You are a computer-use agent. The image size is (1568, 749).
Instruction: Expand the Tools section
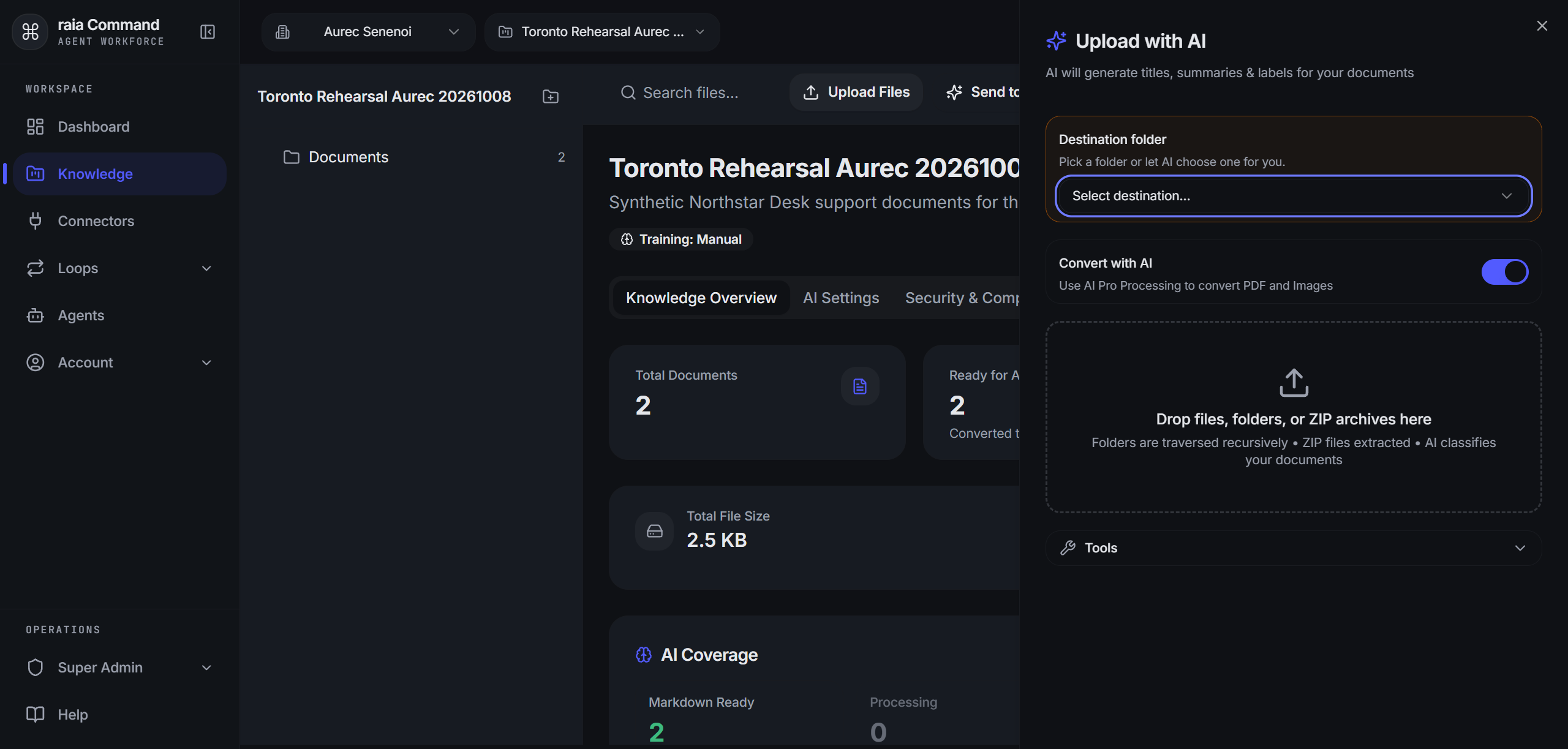1293,548
